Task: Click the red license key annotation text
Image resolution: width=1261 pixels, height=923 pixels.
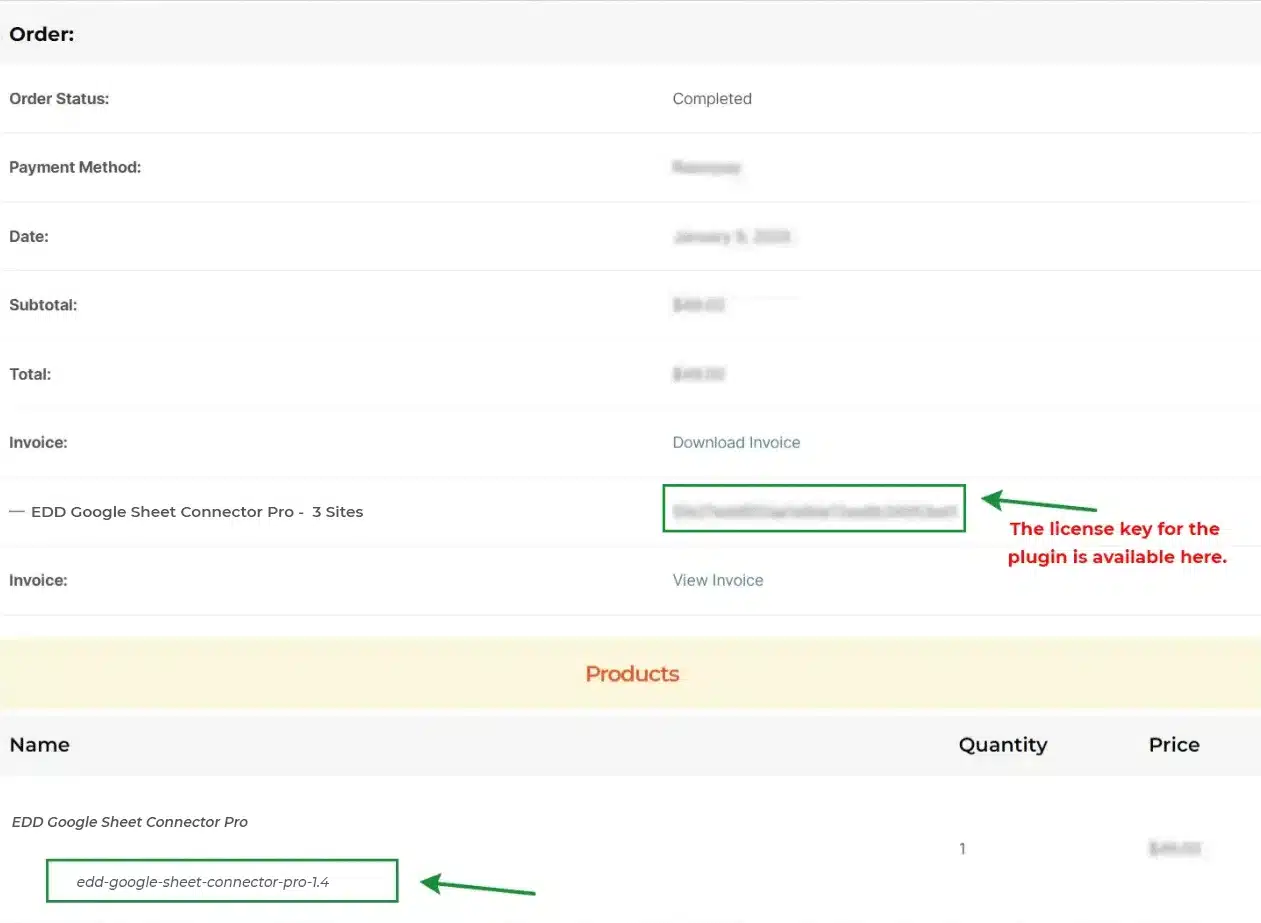Action: [x=1116, y=543]
